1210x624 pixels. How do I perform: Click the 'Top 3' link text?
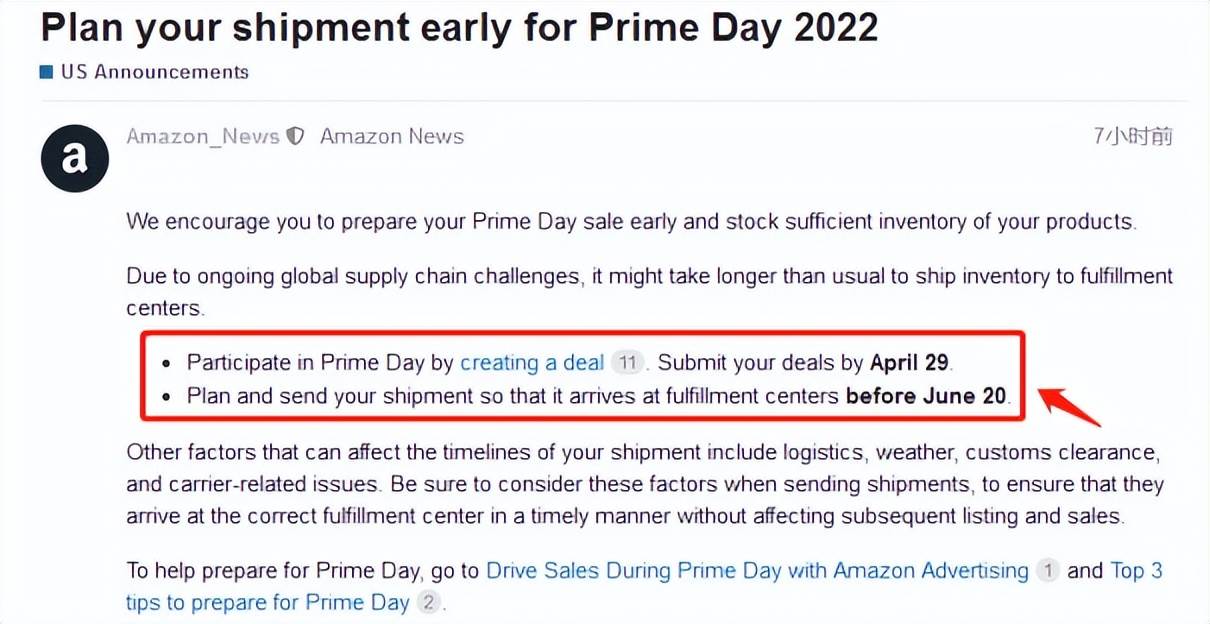(x=1137, y=571)
